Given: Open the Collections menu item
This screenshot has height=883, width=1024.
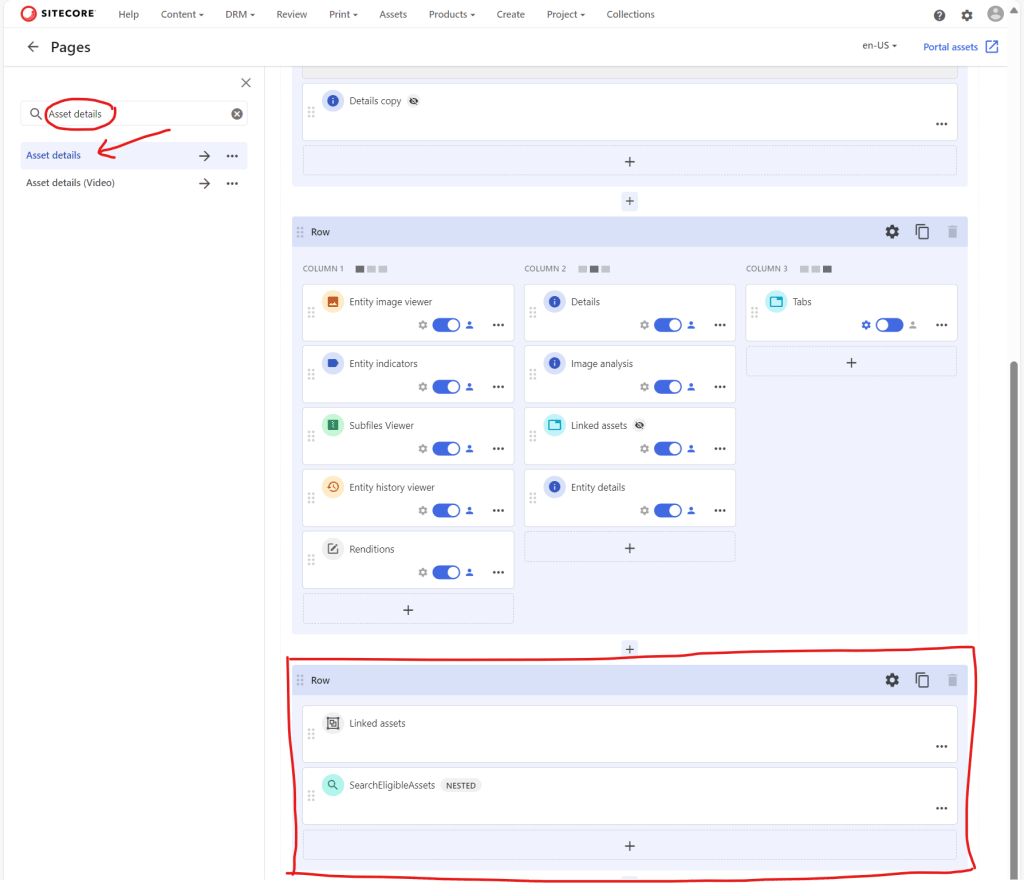Looking at the screenshot, I should tap(630, 15).
